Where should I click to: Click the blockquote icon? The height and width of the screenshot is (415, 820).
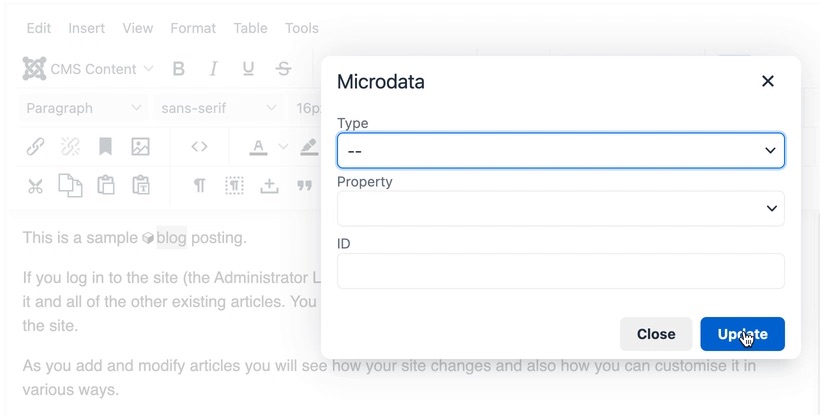tap(304, 186)
